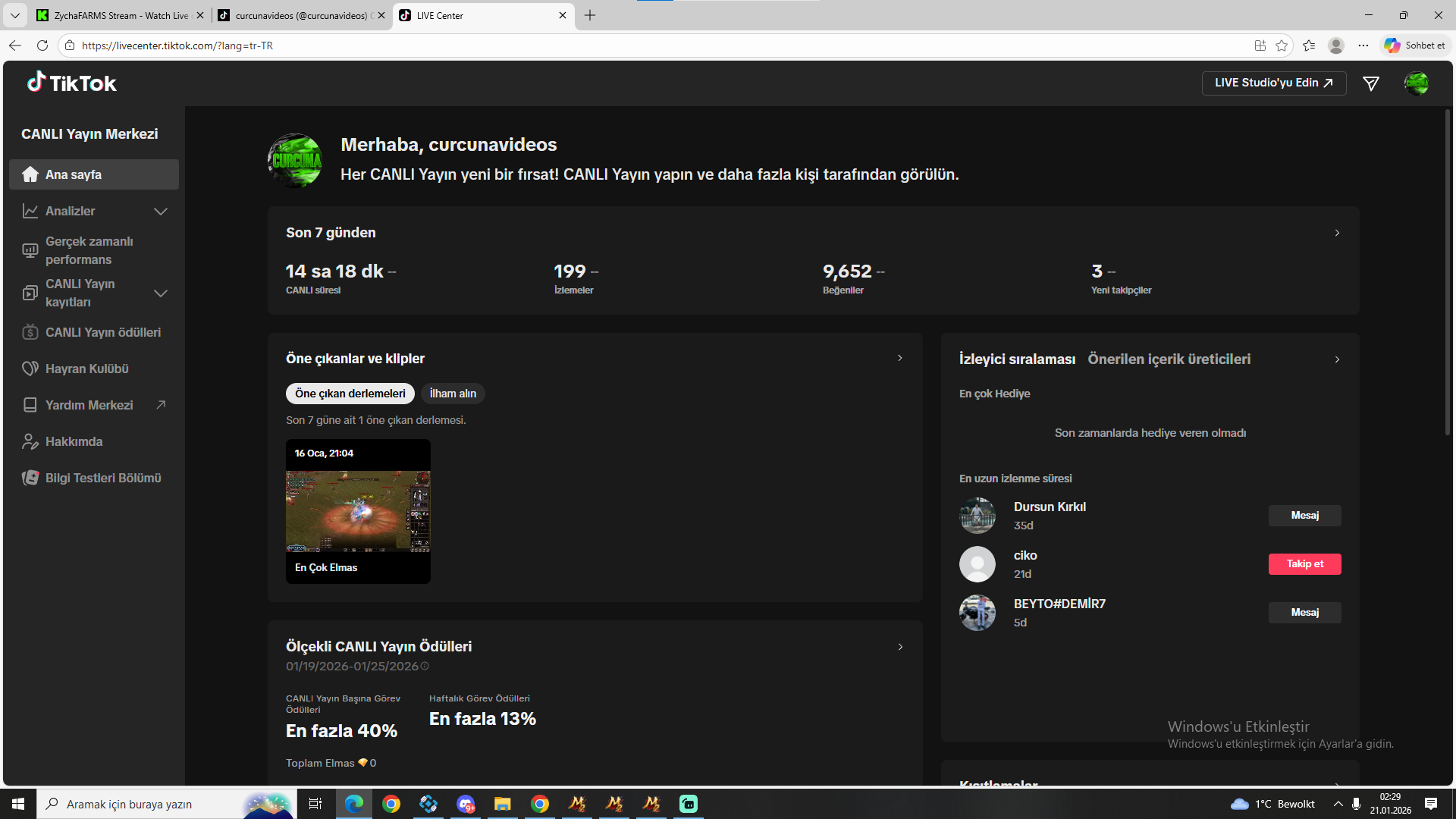Open Edge settings and more menu

pyautogui.click(x=1363, y=45)
